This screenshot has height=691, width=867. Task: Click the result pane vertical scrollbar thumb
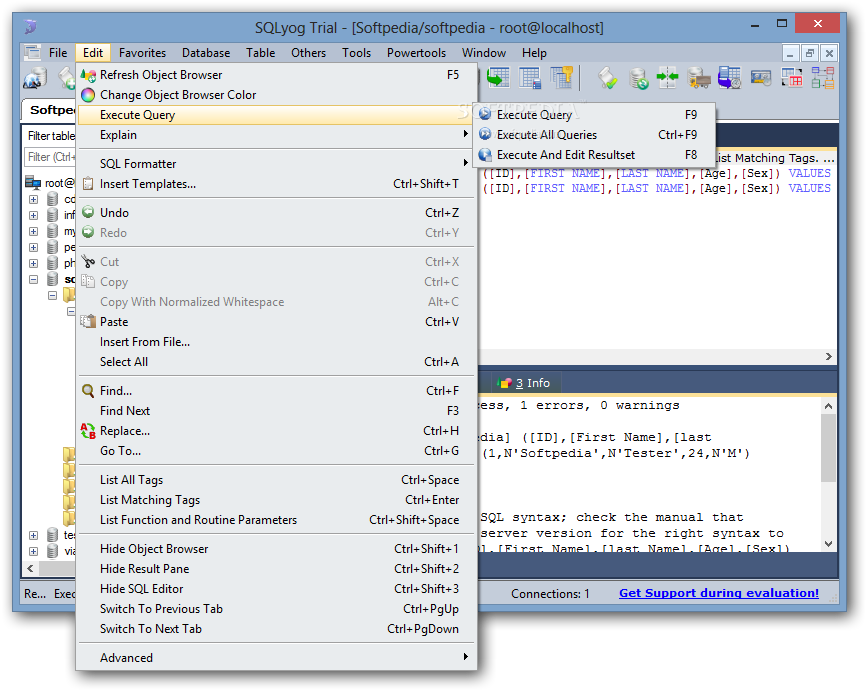point(828,447)
